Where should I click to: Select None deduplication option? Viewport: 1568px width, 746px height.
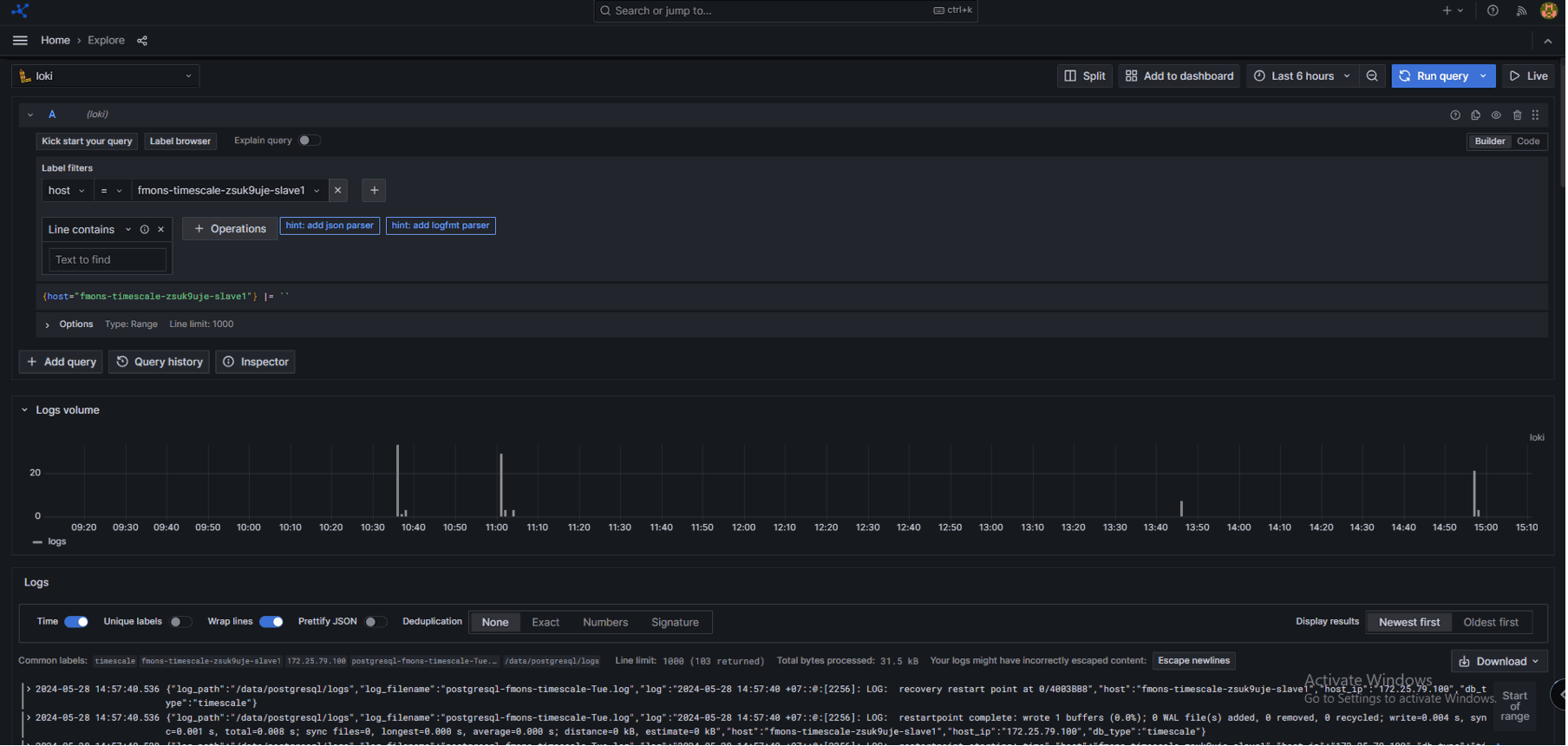pos(496,623)
